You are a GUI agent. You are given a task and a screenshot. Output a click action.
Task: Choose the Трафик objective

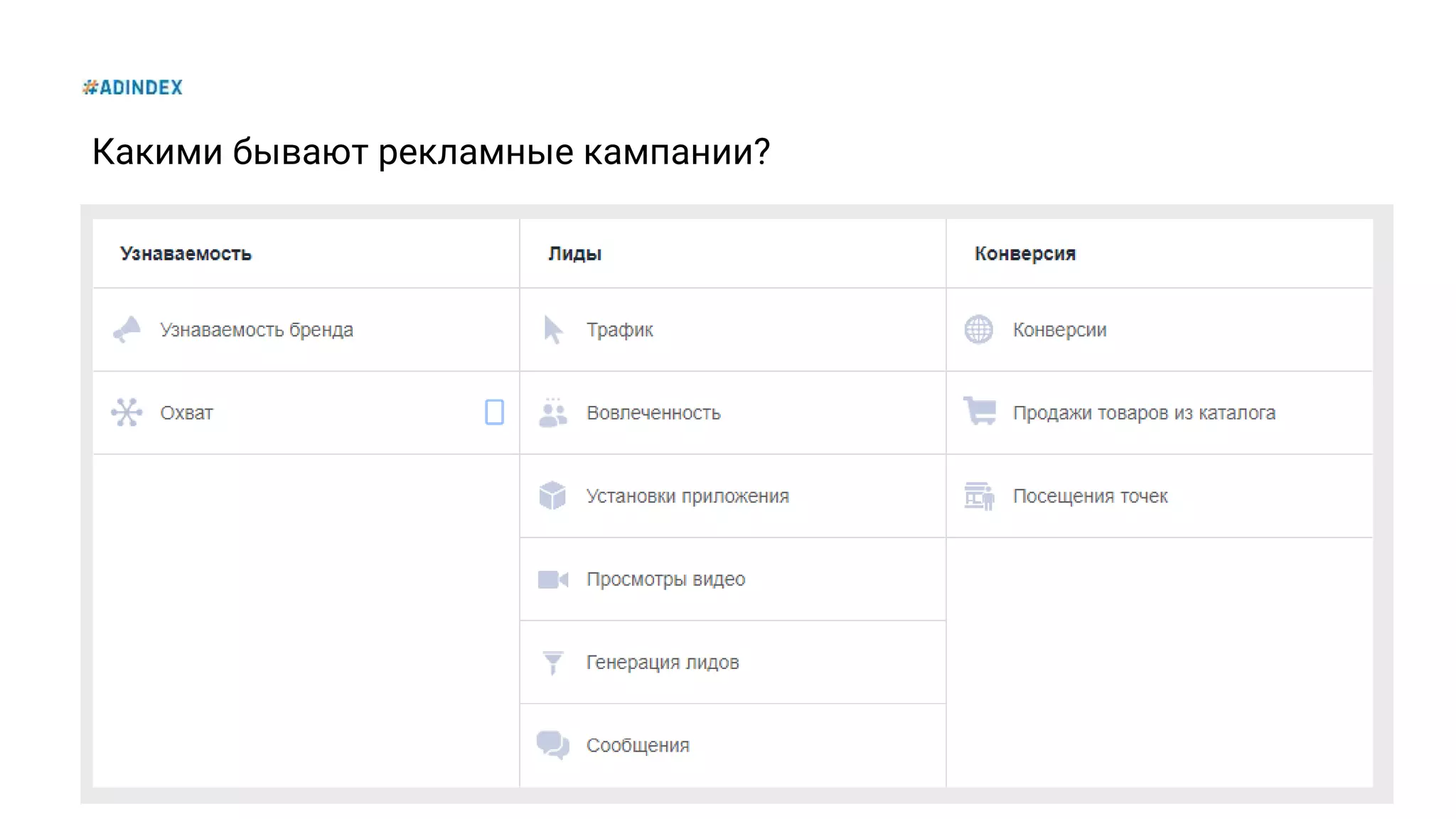click(x=733, y=330)
